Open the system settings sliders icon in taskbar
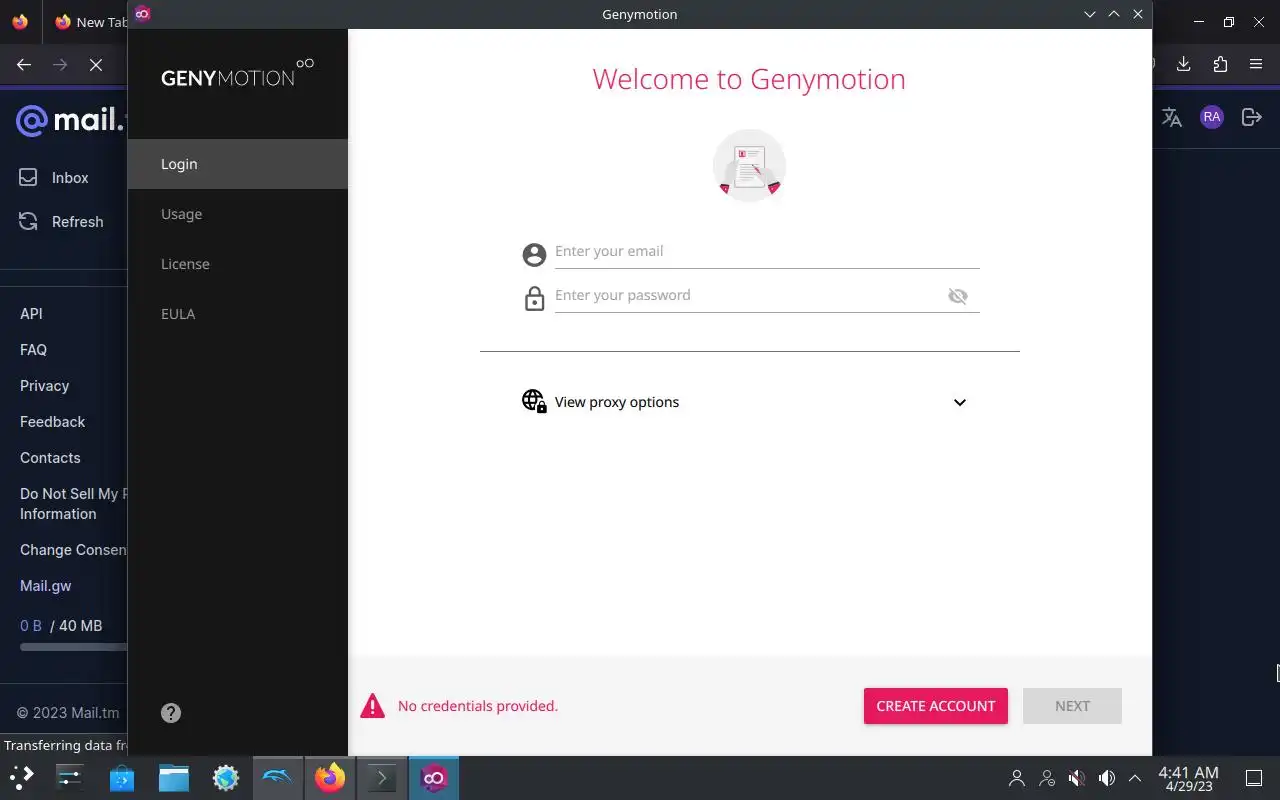Screen dimensions: 1280x800 pos(69,777)
